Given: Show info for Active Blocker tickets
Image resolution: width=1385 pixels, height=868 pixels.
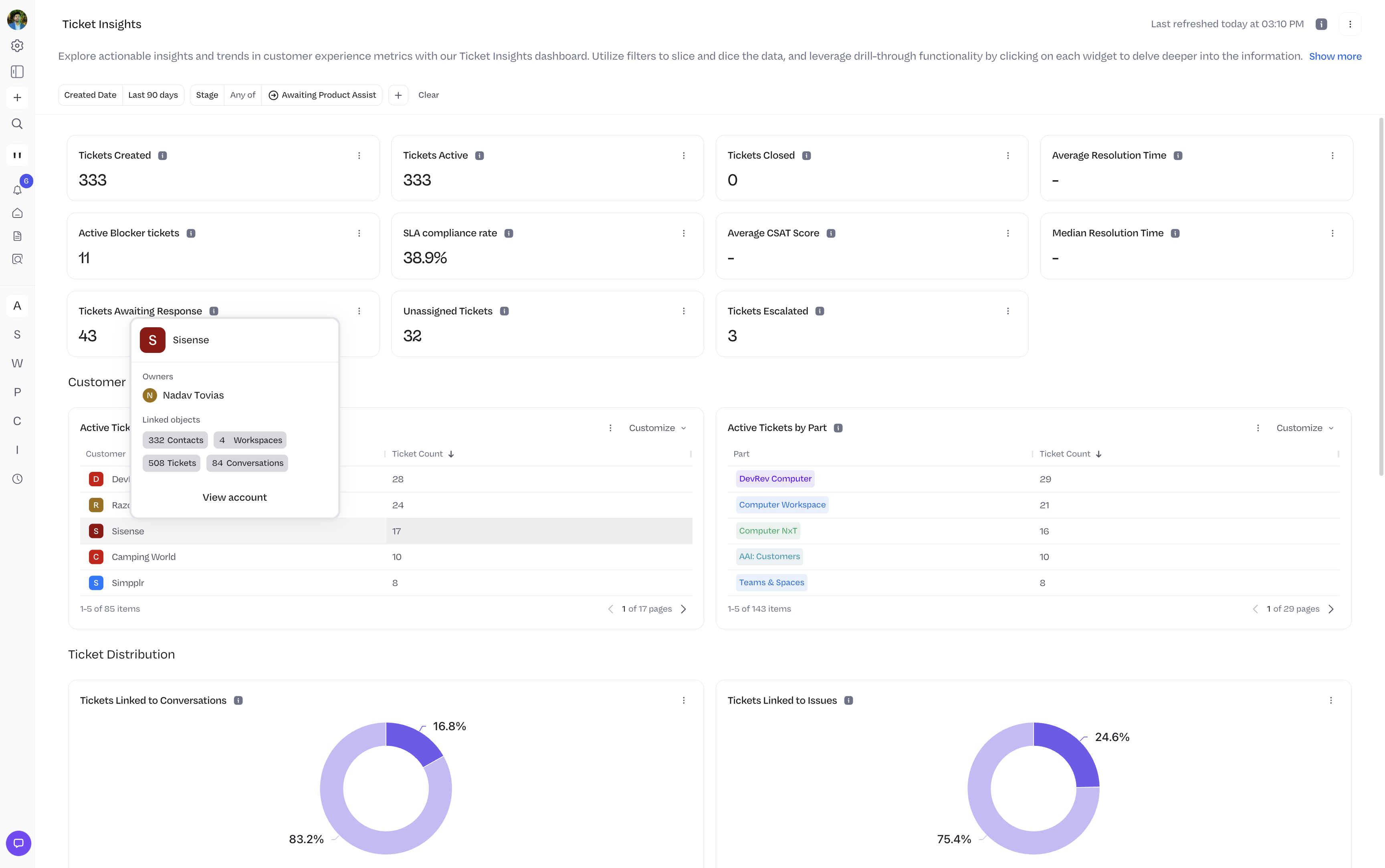Looking at the screenshot, I should (x=191, y=233).
